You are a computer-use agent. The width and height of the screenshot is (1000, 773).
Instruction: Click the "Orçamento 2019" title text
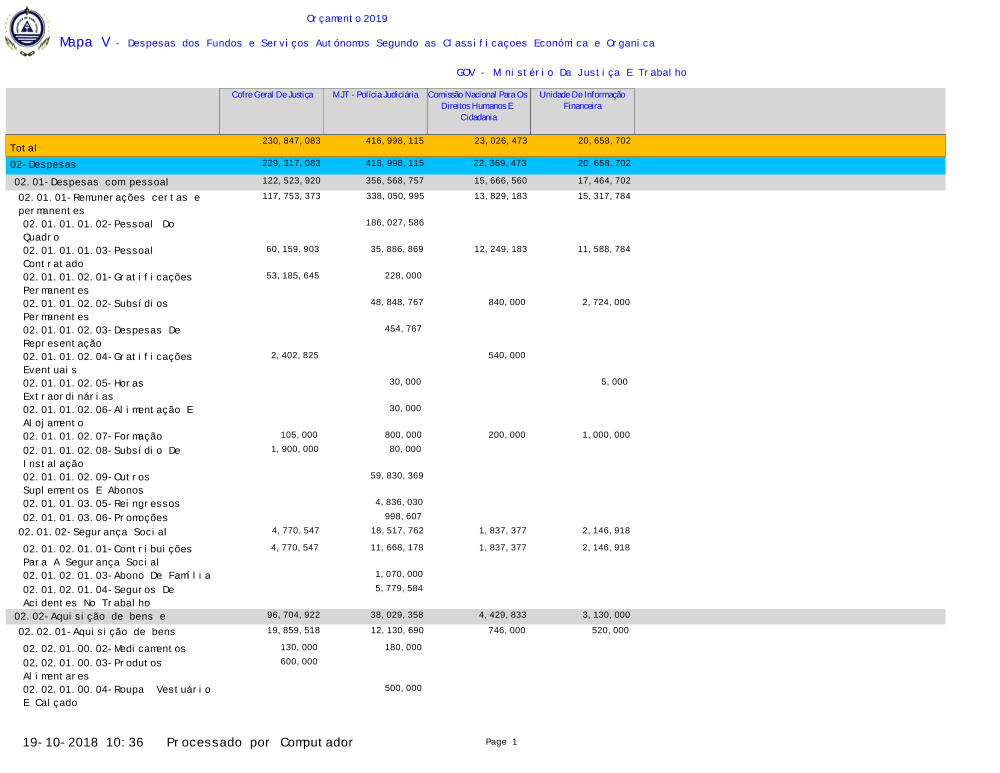coord(347,18)
